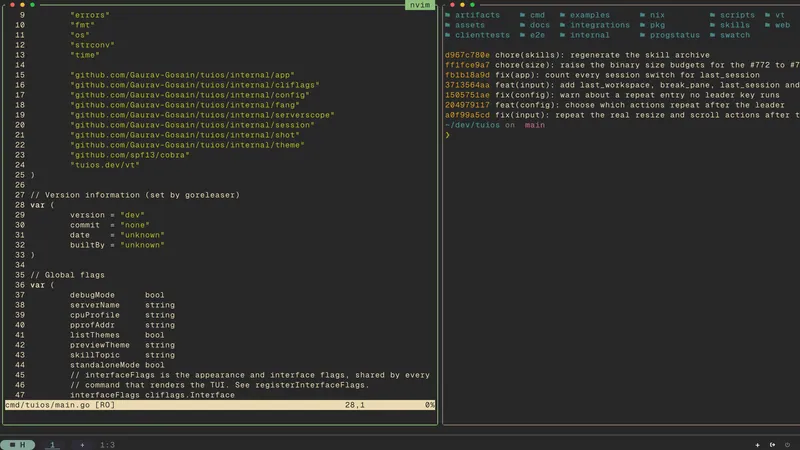Click the ~/dev/tuios path in the prompt
This screenshot has height=450, width=800.
coord(472,125)
